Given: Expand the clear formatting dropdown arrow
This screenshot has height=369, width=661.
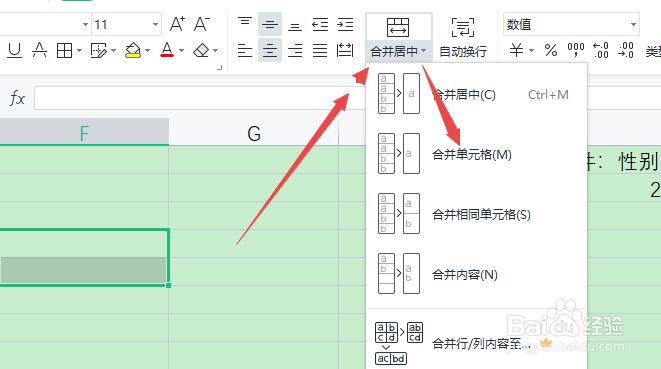Looking at the screenshot, I should click(x=215, y=51).
